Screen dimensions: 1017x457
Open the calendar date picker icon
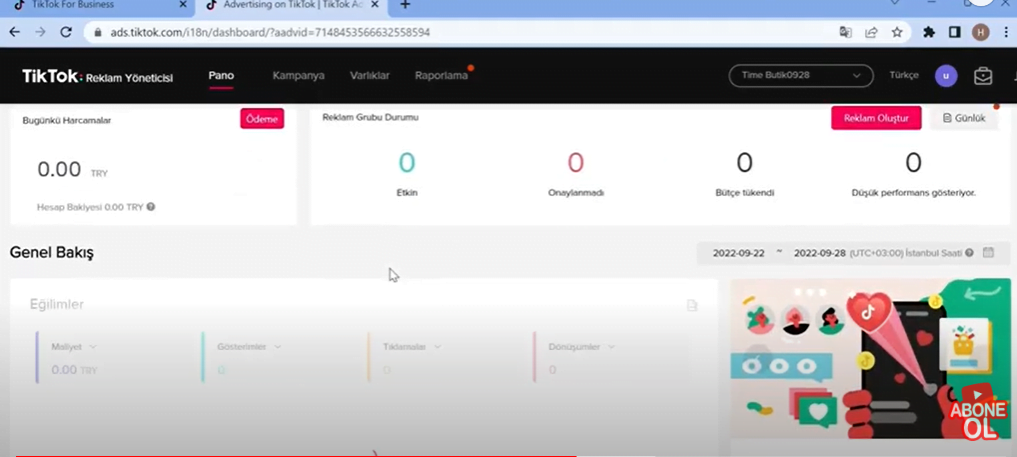(x=988, y=252)
